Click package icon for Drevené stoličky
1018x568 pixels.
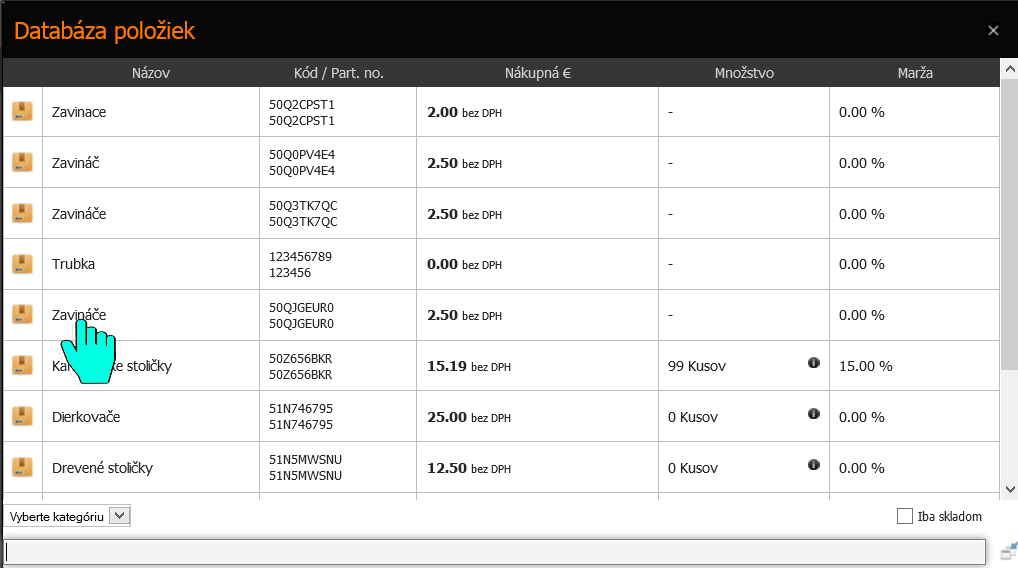22,467
